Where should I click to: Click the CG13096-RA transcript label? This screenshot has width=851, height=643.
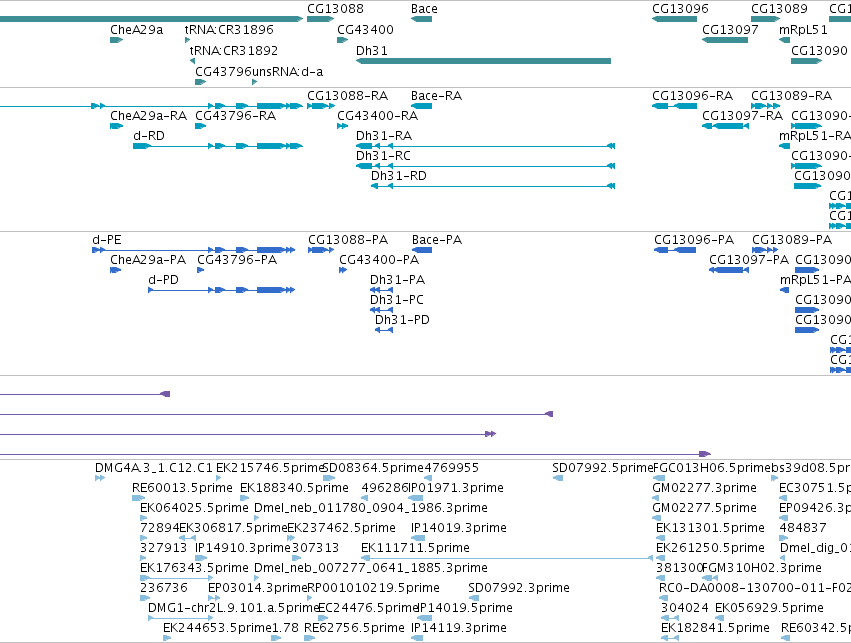693,96
